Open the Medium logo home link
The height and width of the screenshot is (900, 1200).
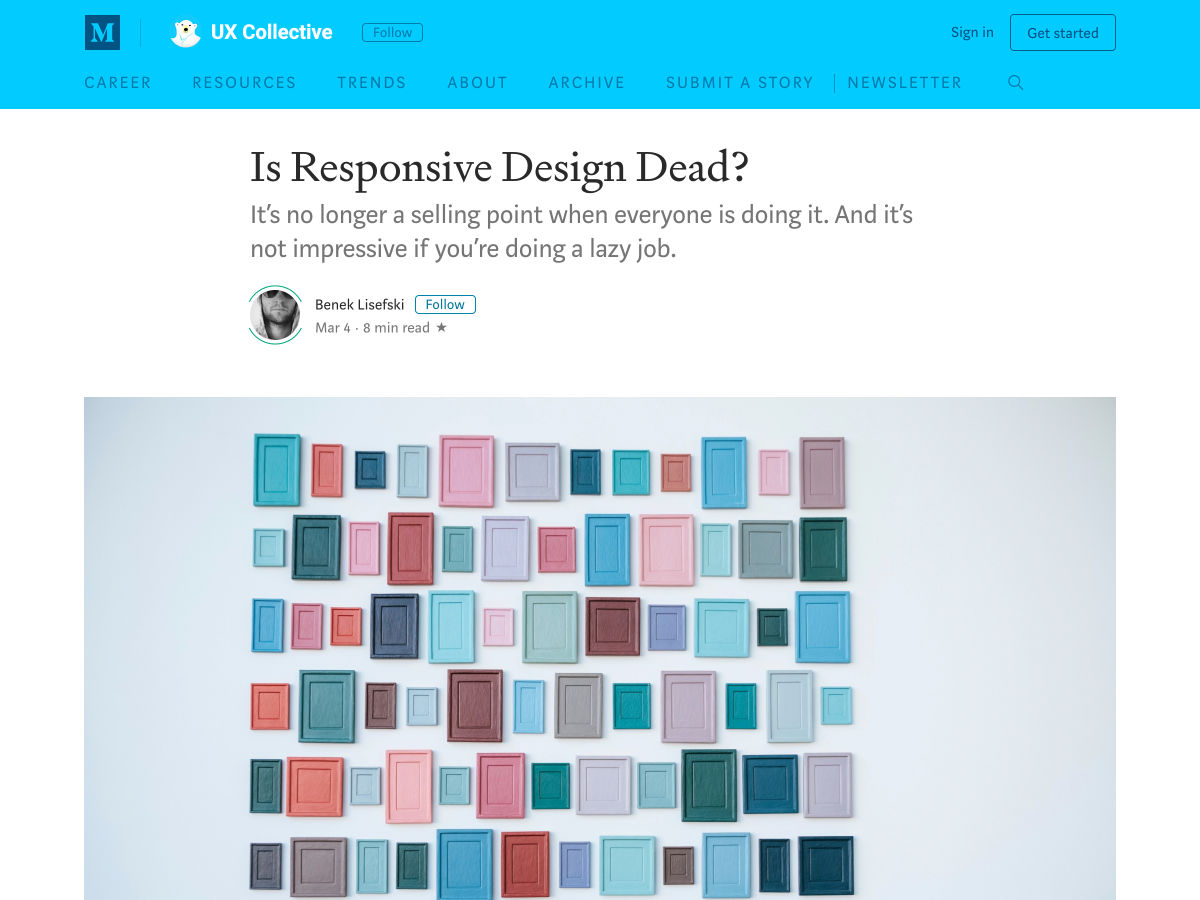(x=102, y=33)
